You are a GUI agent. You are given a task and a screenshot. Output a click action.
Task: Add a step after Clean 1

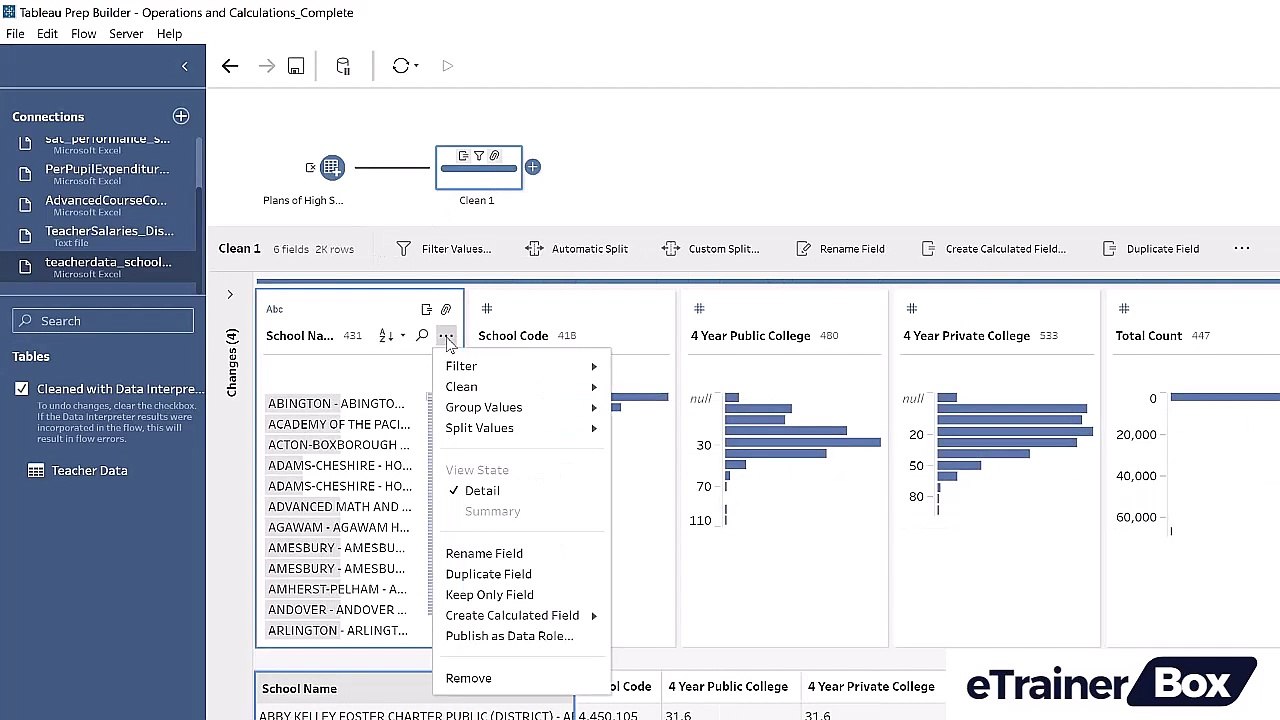pyautogui.click(x=533, y=167)
